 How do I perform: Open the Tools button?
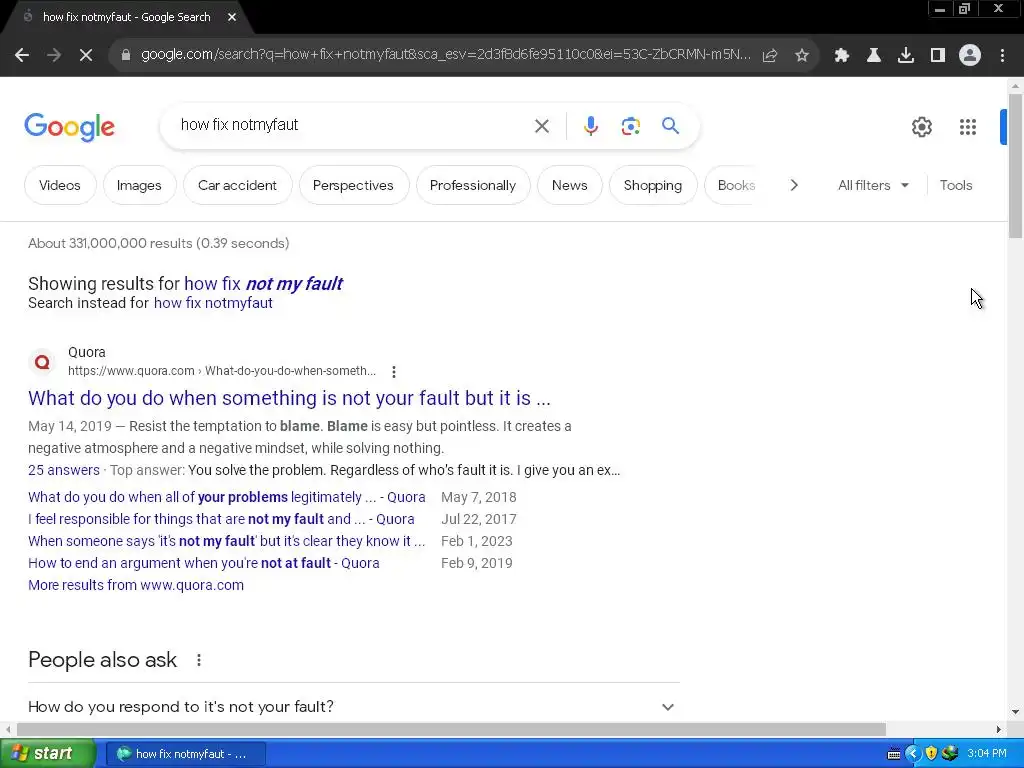coord(956,185)
